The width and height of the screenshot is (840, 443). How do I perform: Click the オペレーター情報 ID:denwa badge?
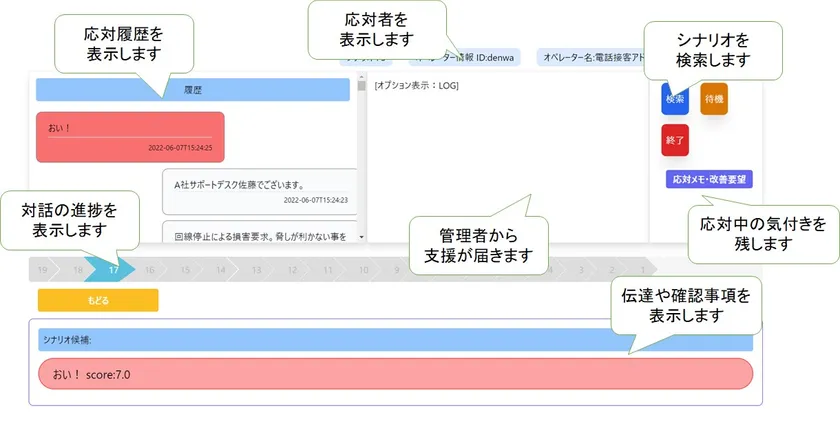click(x=464, y=57)
